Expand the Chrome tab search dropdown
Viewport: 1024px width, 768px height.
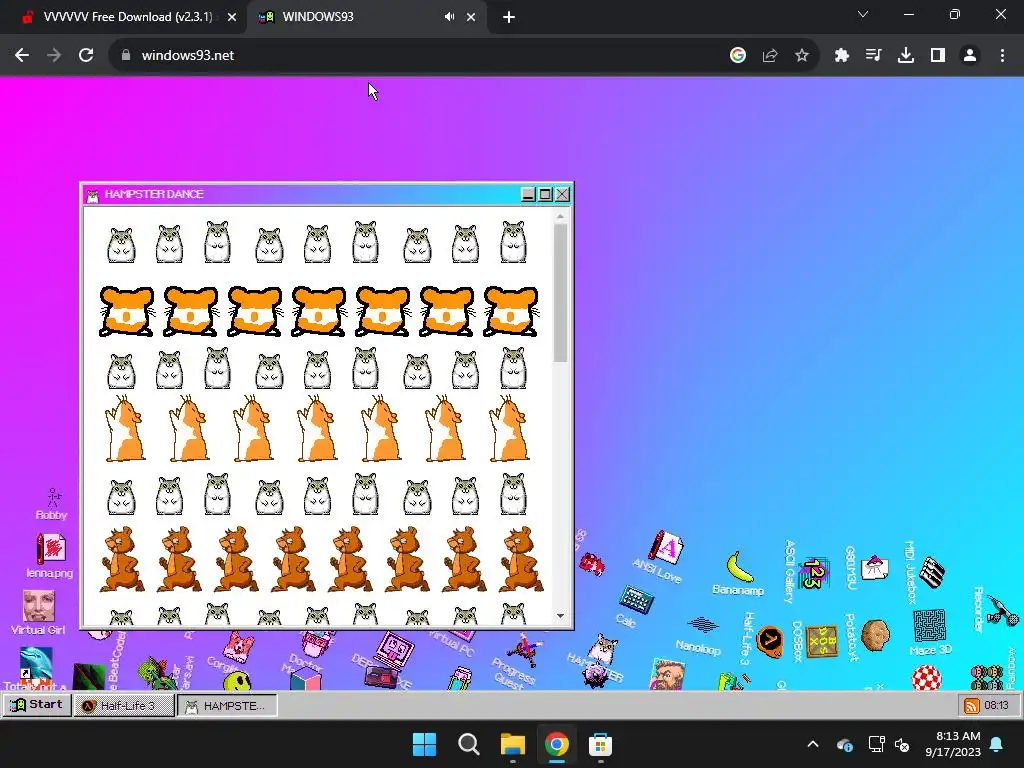point(863,14)
